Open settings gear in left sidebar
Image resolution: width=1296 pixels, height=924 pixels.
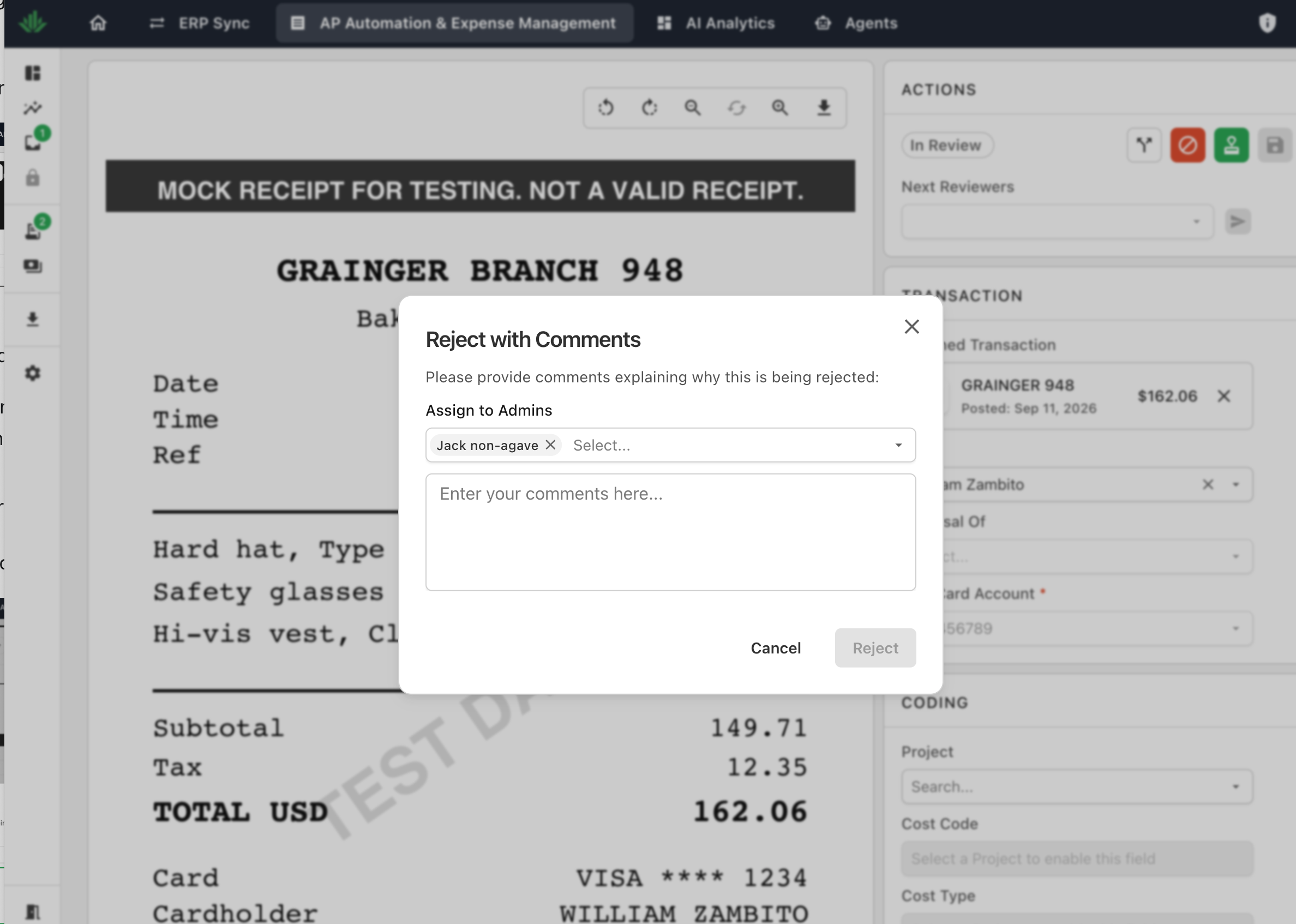(x=33, y=373)
